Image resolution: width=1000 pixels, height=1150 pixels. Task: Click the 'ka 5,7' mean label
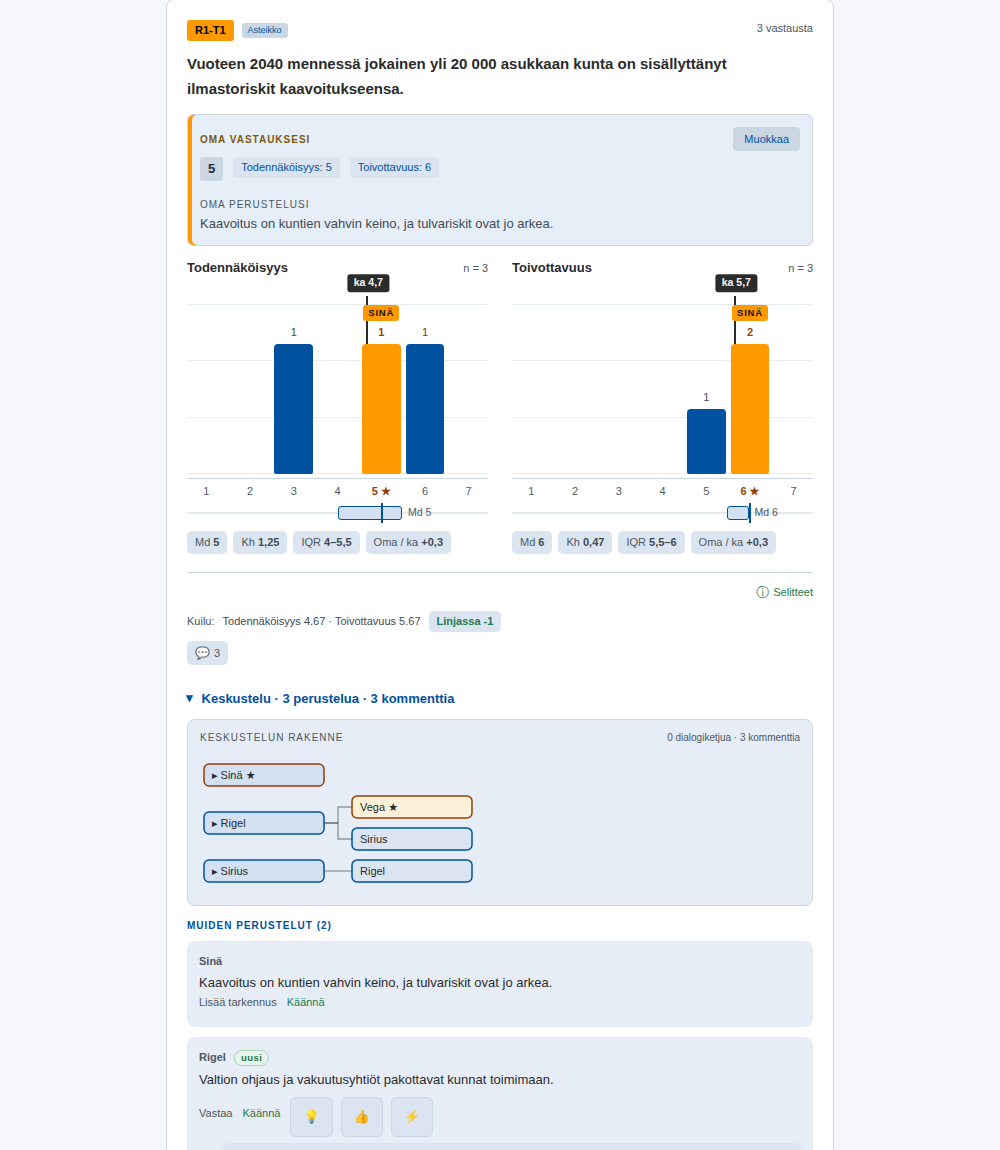tap(737, 282)
